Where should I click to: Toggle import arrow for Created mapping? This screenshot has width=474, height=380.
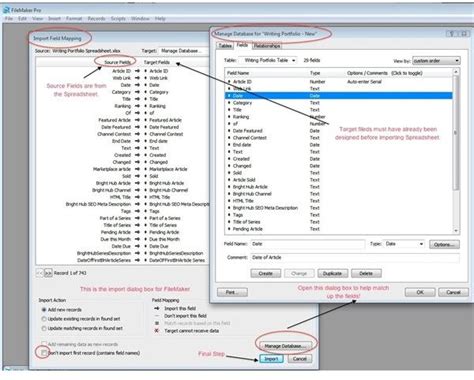coord(137,155)
